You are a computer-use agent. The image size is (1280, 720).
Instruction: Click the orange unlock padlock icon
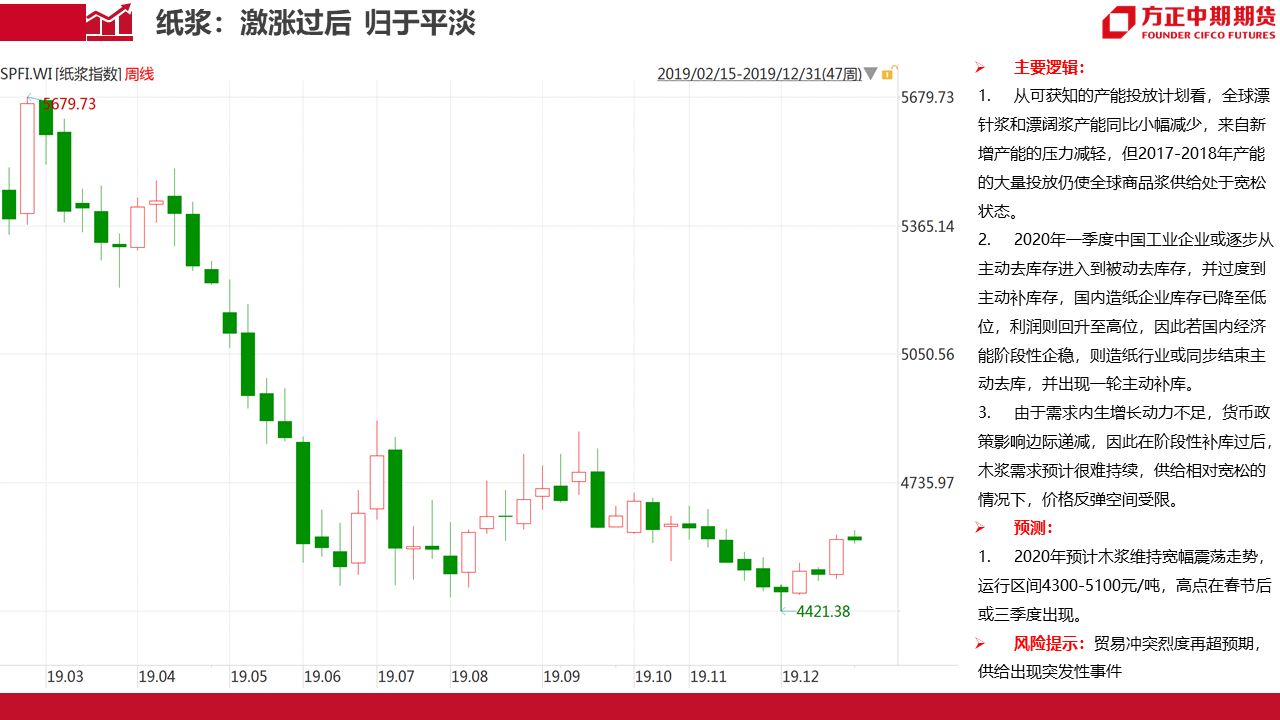pos(889,73)
